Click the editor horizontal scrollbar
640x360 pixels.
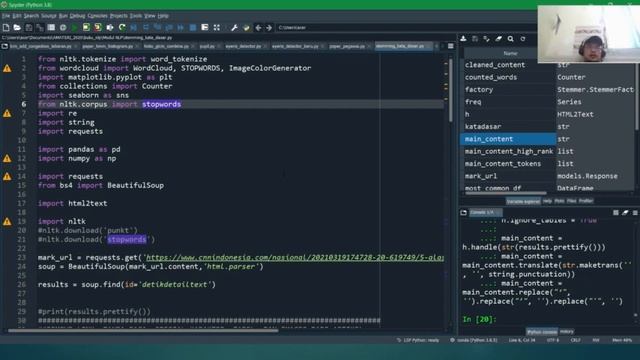point(143,331)
